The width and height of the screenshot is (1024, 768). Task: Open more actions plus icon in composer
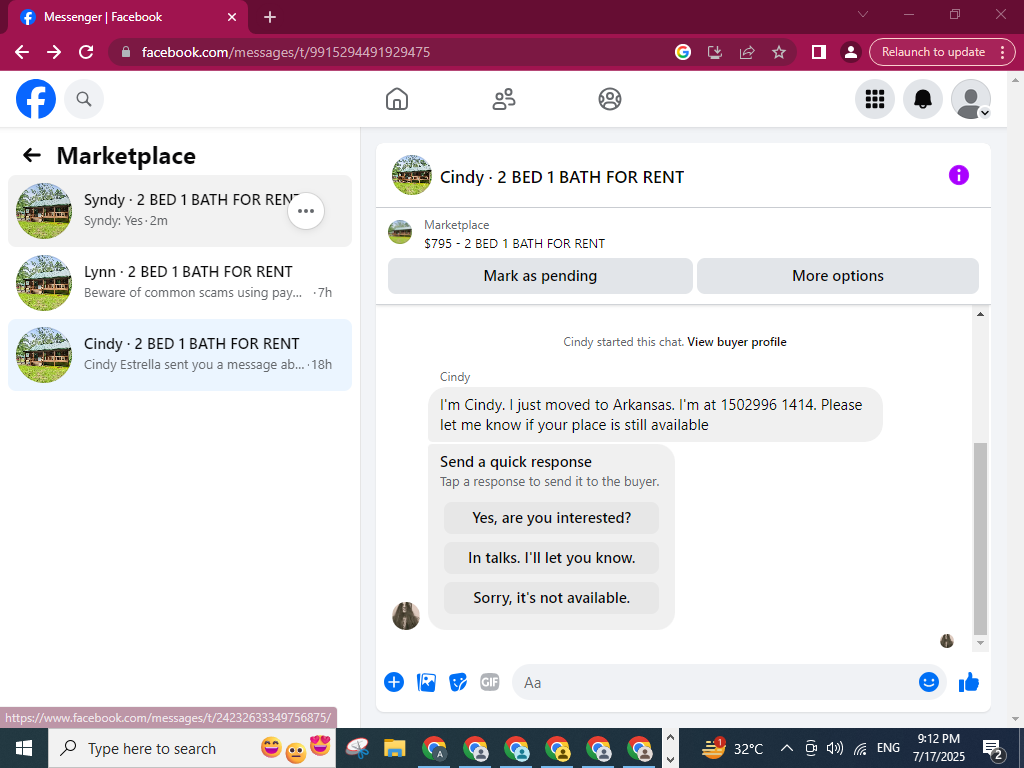[394, 682]
